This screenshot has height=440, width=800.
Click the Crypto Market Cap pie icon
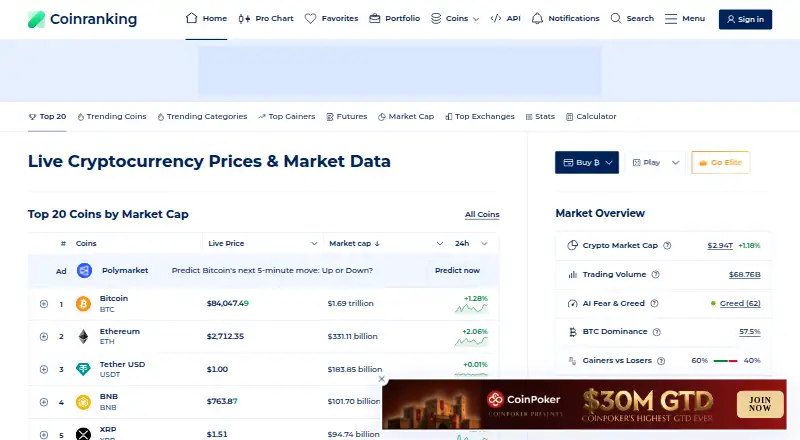click(x=572, y=245)
